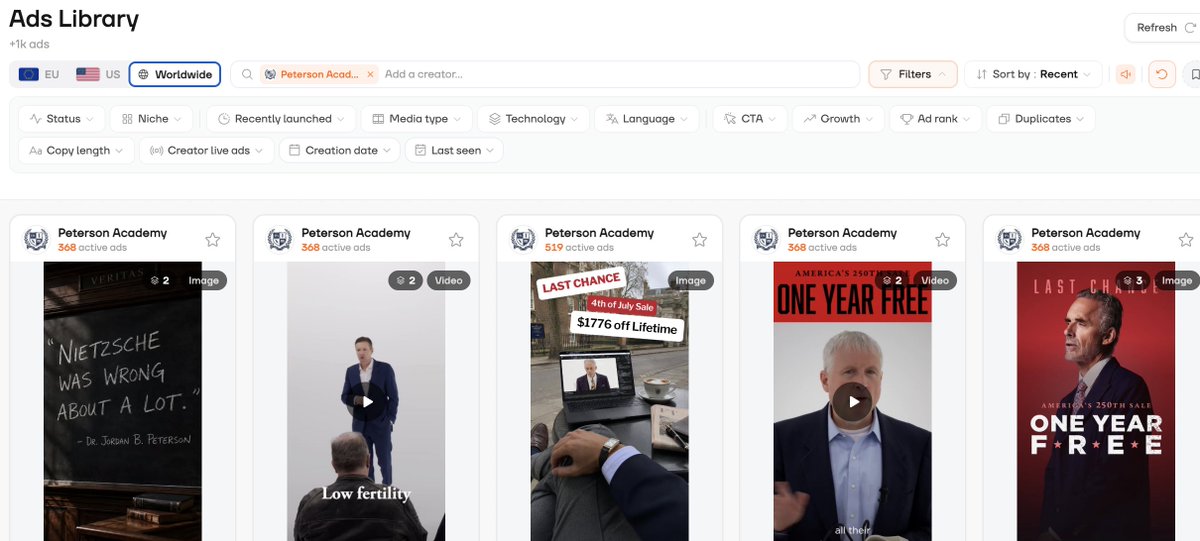Collapse the Filters panel
Image resolution: width=1200 pixels, height=541 pixels.
(x=912, y=74)
